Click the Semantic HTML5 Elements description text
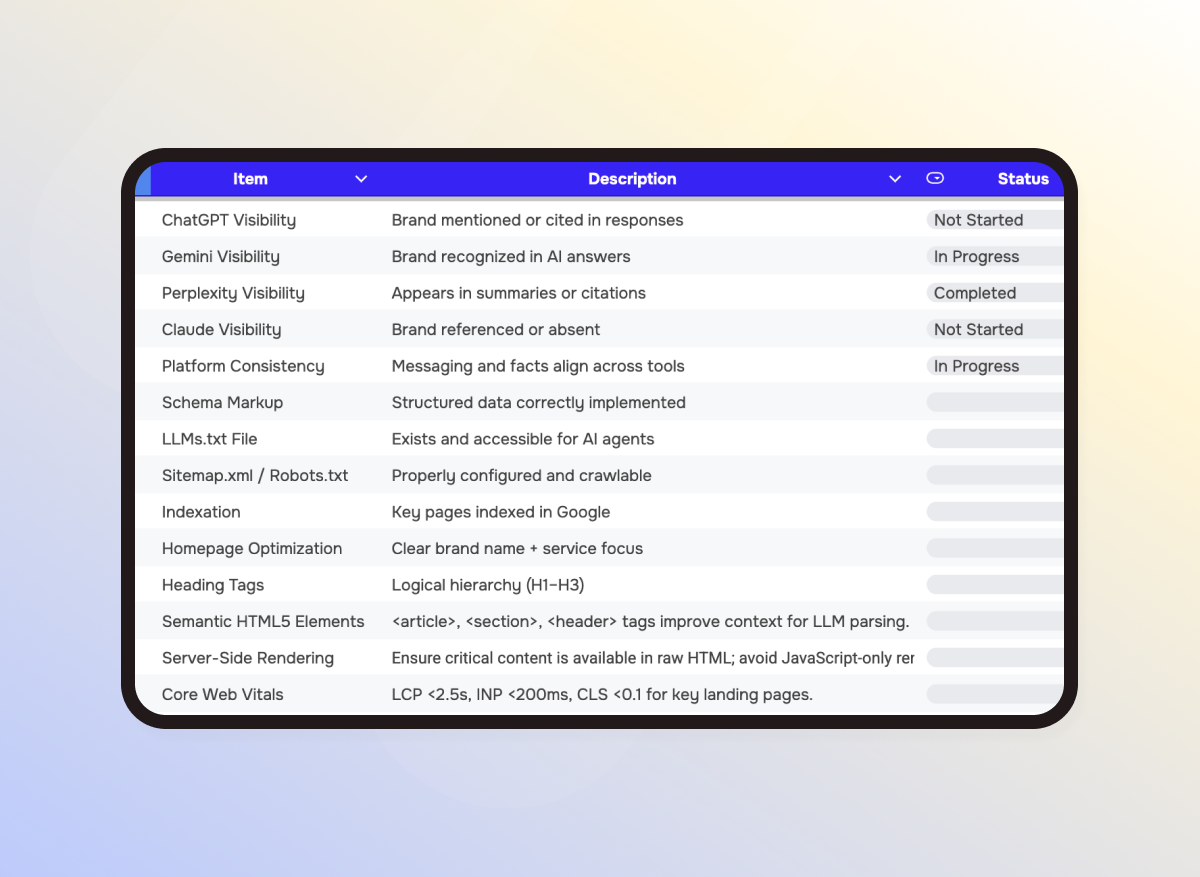 (649, 621)
